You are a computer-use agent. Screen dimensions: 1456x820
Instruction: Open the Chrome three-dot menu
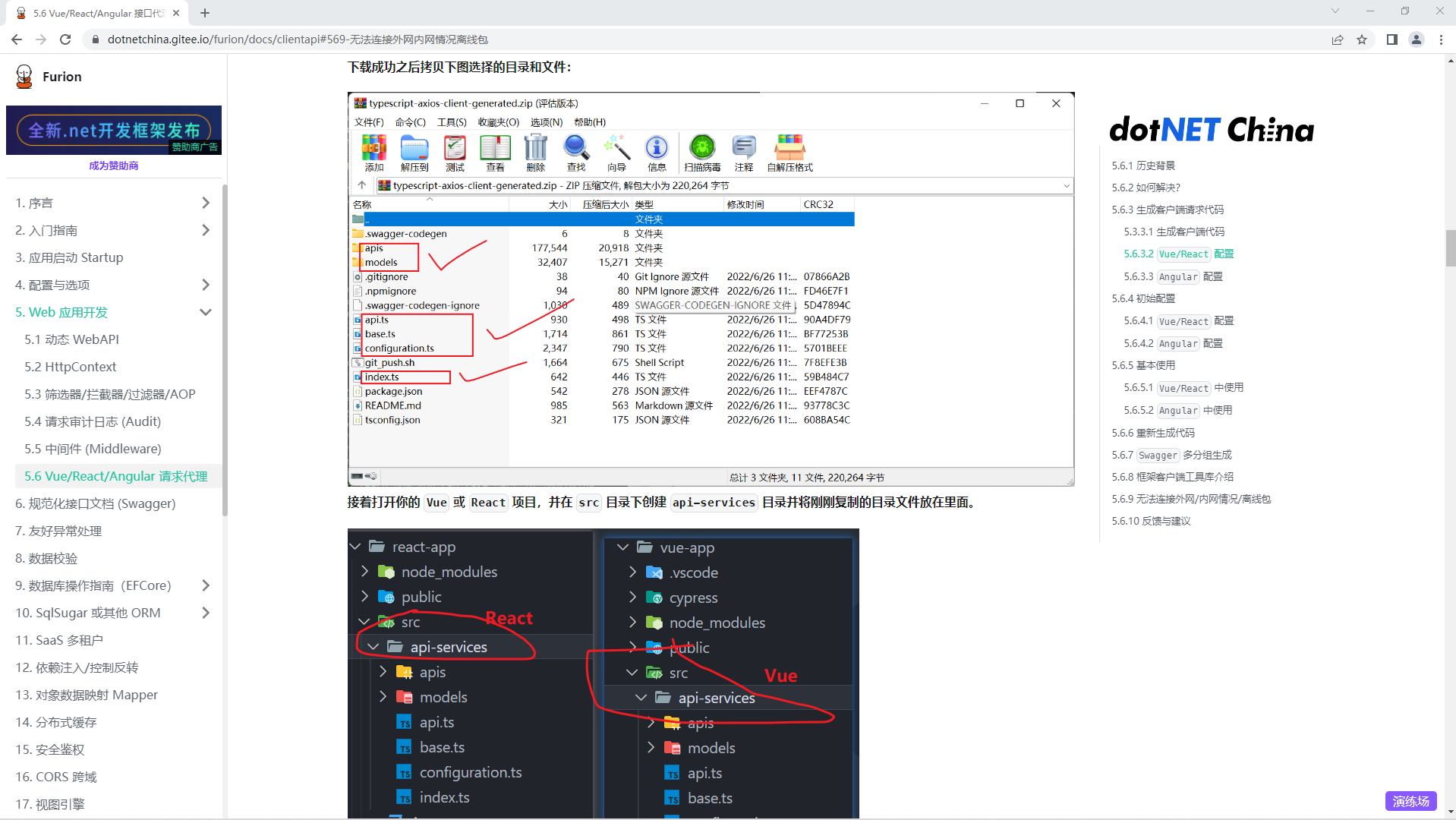pos(1441,39)
